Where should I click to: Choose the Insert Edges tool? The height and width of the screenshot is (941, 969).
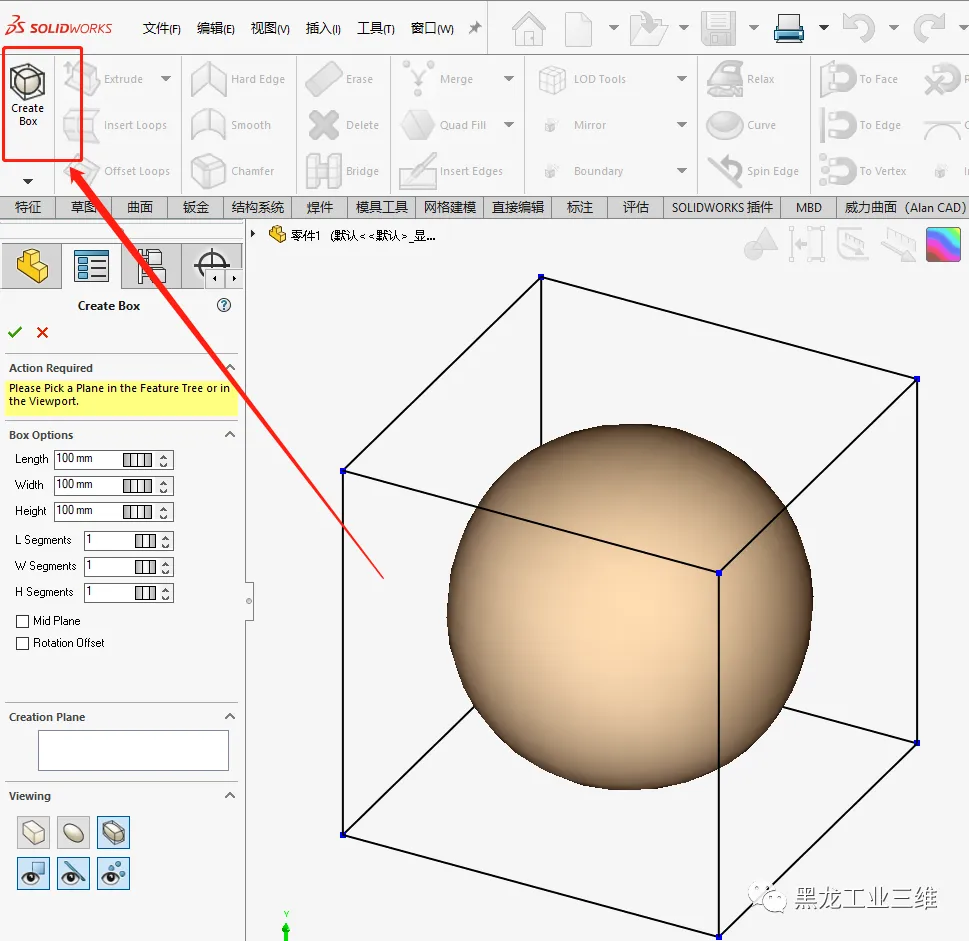451,171
